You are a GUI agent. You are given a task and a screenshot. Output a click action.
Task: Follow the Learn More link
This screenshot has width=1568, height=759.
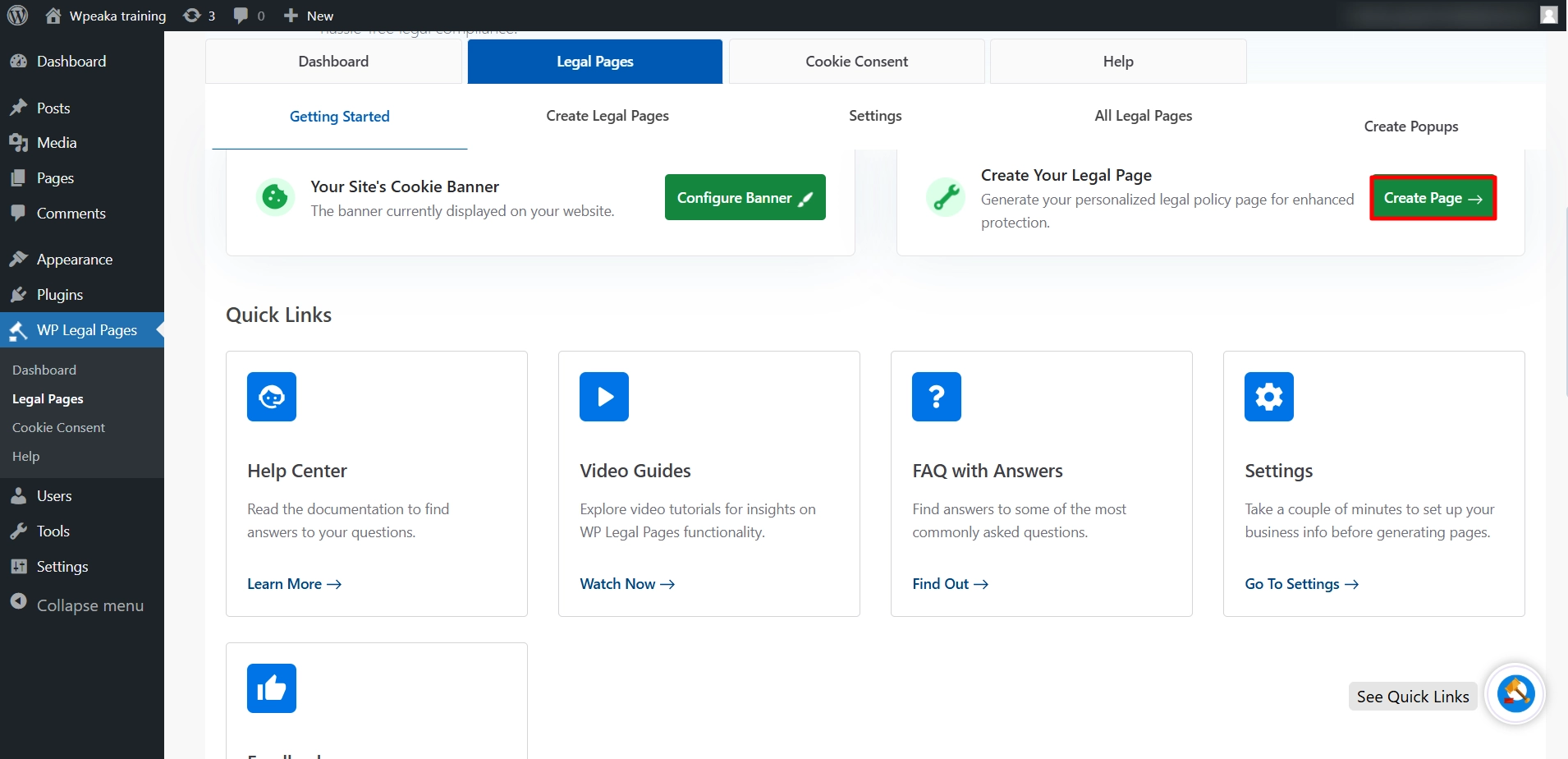click(x=294, y=584)
